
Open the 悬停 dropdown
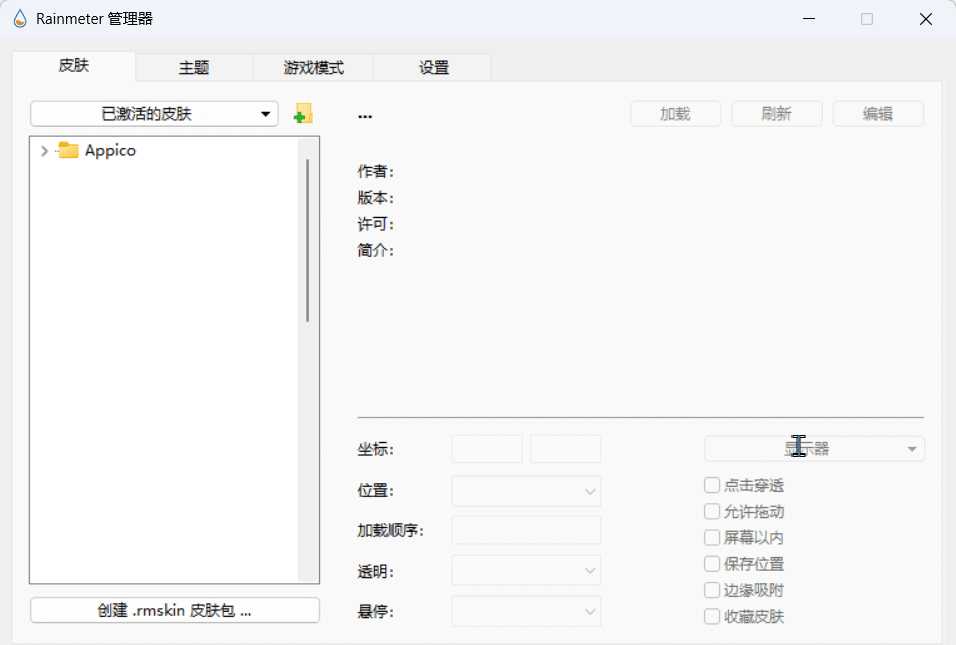526,611
